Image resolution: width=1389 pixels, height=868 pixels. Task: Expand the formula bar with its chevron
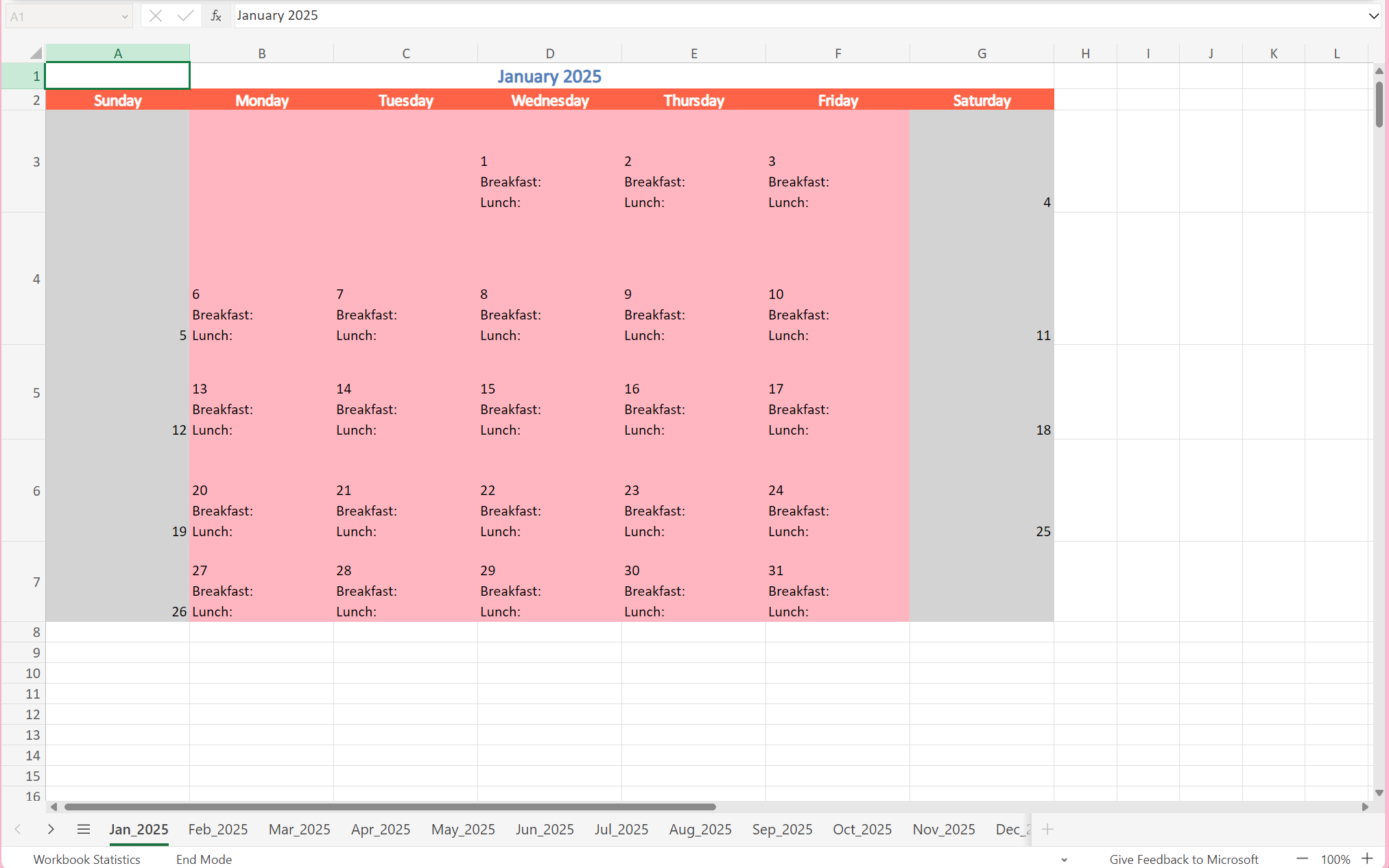[x=1374, y=15]
